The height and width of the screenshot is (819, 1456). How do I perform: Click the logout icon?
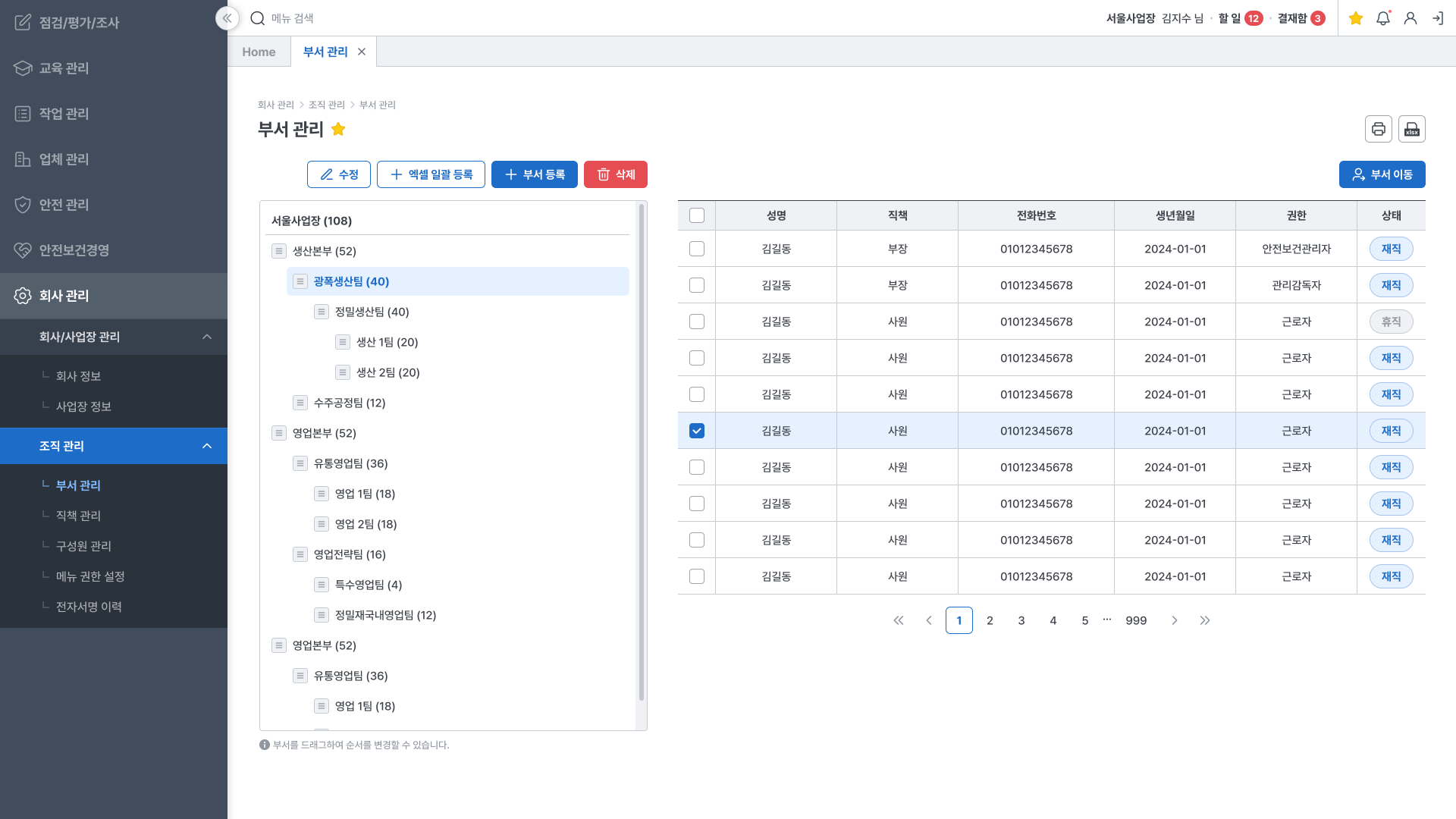coord(1437,18)
